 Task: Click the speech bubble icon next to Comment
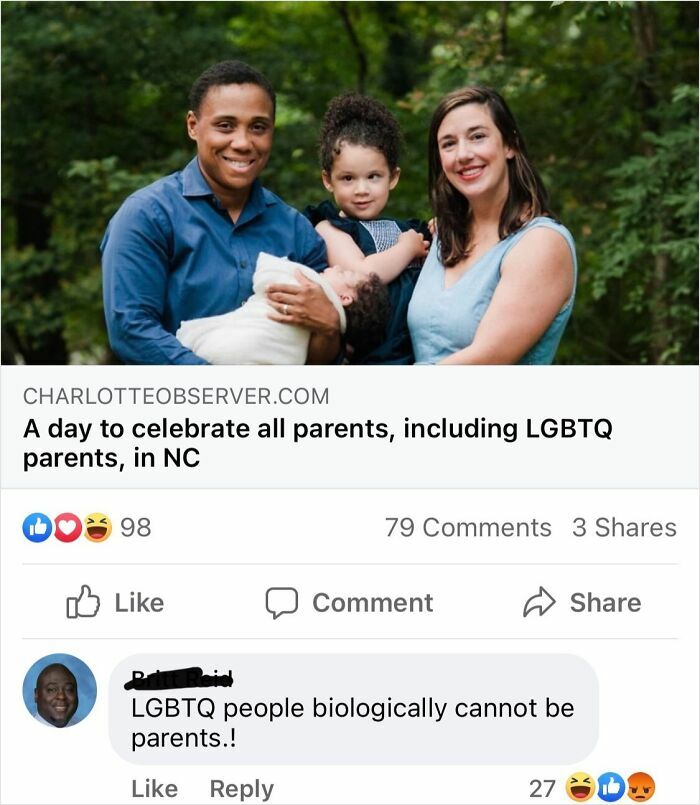pos(282,602)
